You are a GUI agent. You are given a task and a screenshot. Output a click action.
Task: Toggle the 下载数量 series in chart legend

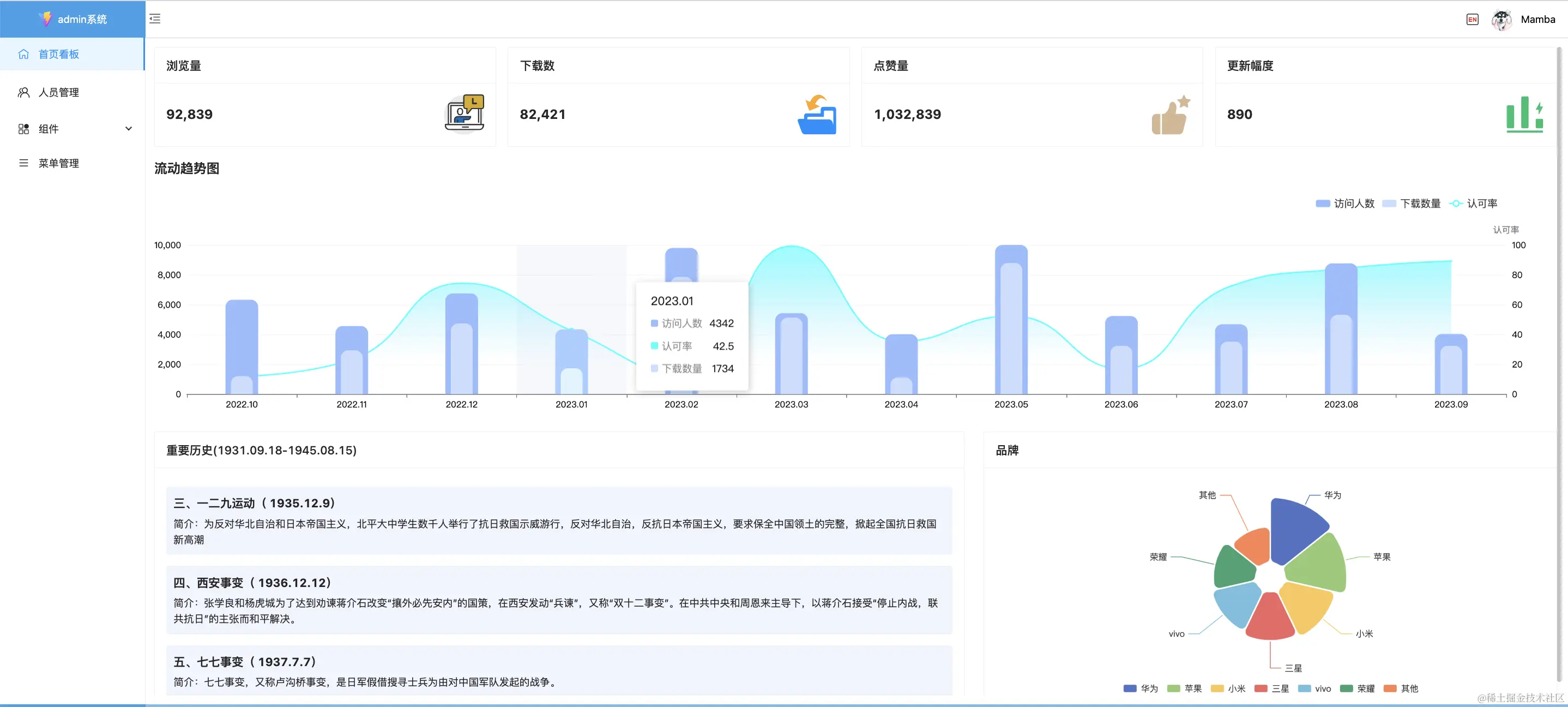[1413, 203]
